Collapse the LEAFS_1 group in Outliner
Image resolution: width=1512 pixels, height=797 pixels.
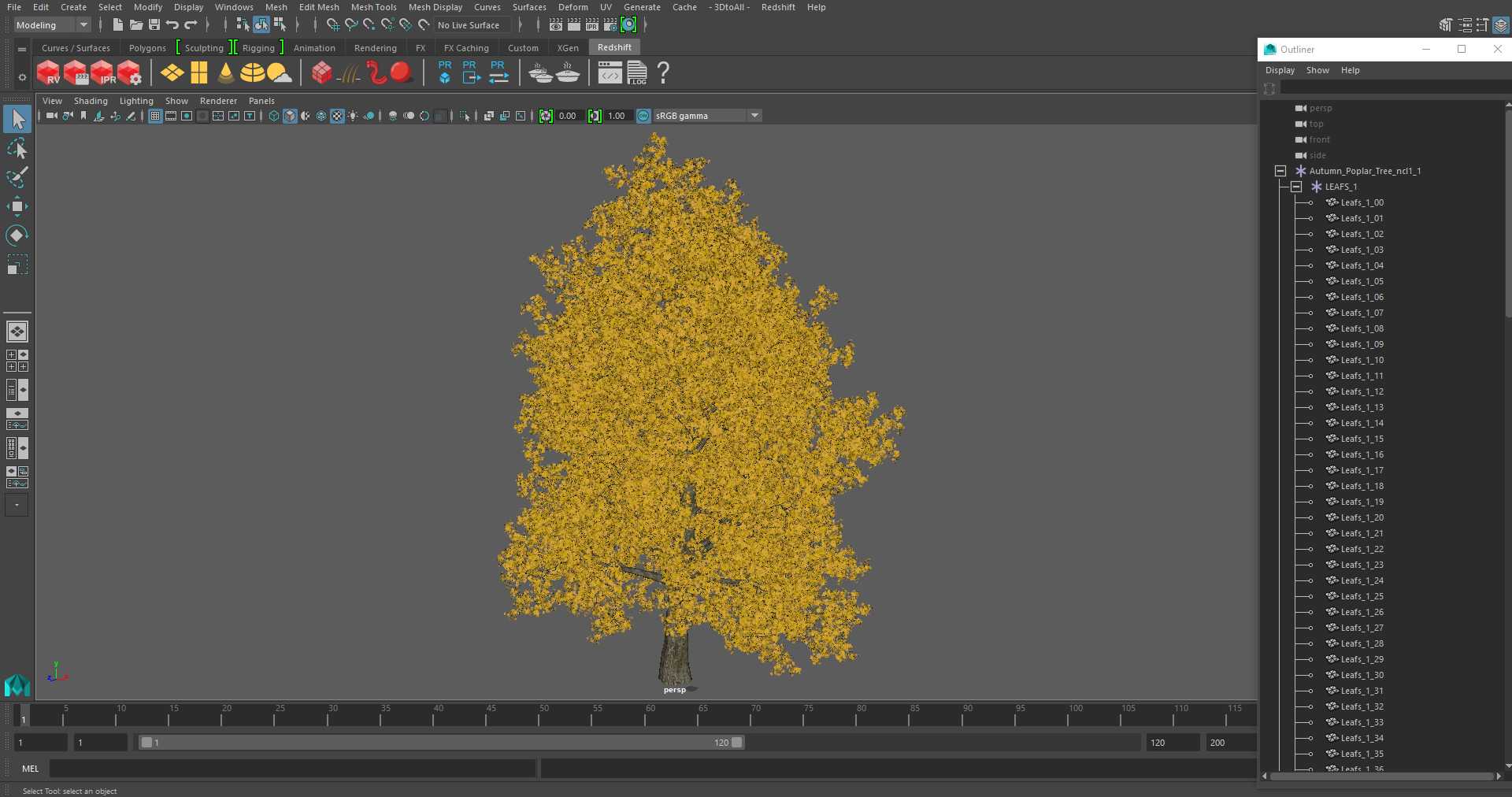pos(1296,187)
